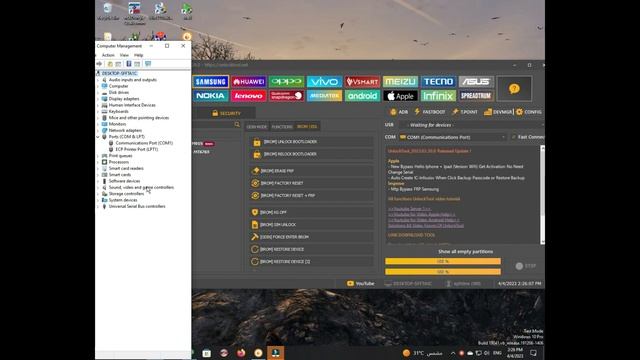Click the upper 100% progress bar
This screenshot has width=640, height=360.
(443, 261)
